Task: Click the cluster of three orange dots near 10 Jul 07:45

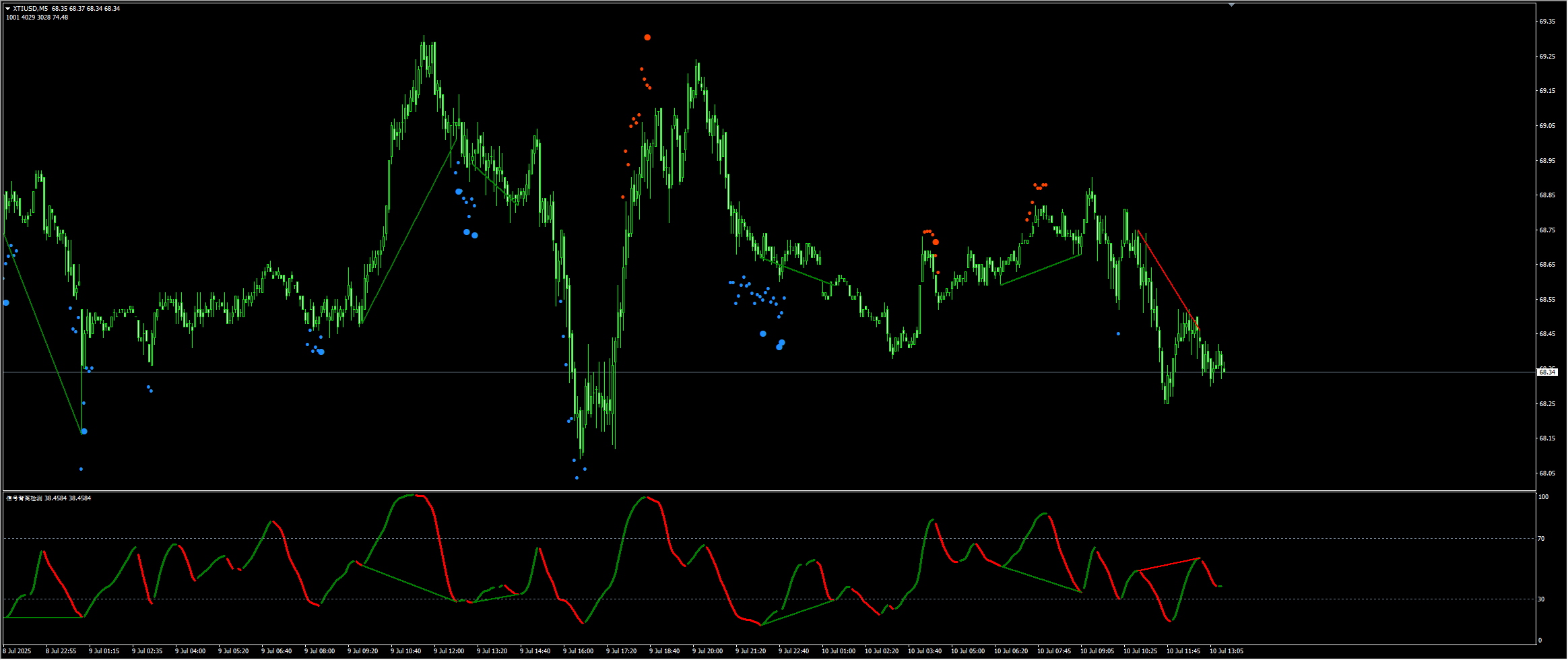Action: tap(1041, 185)
